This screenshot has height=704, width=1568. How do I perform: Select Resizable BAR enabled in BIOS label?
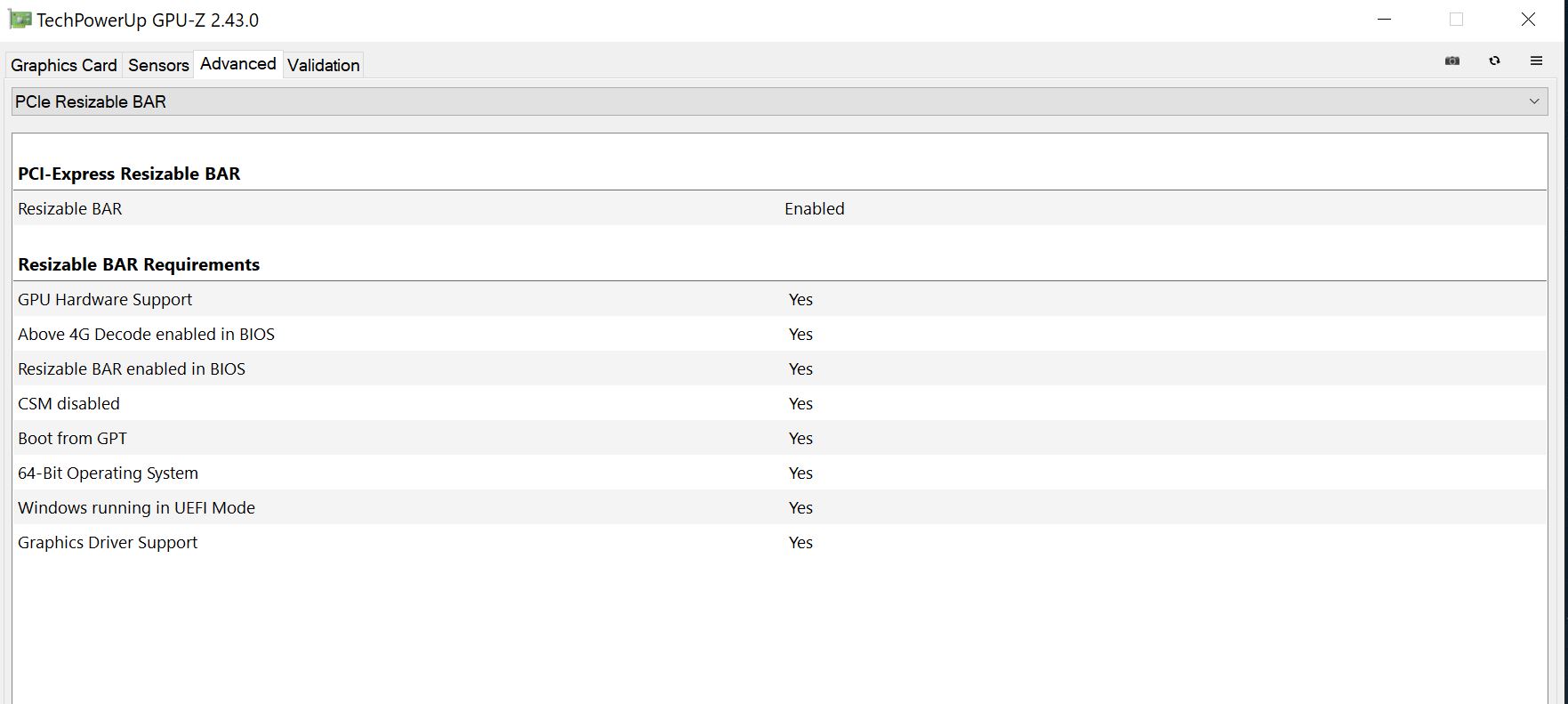132,368
